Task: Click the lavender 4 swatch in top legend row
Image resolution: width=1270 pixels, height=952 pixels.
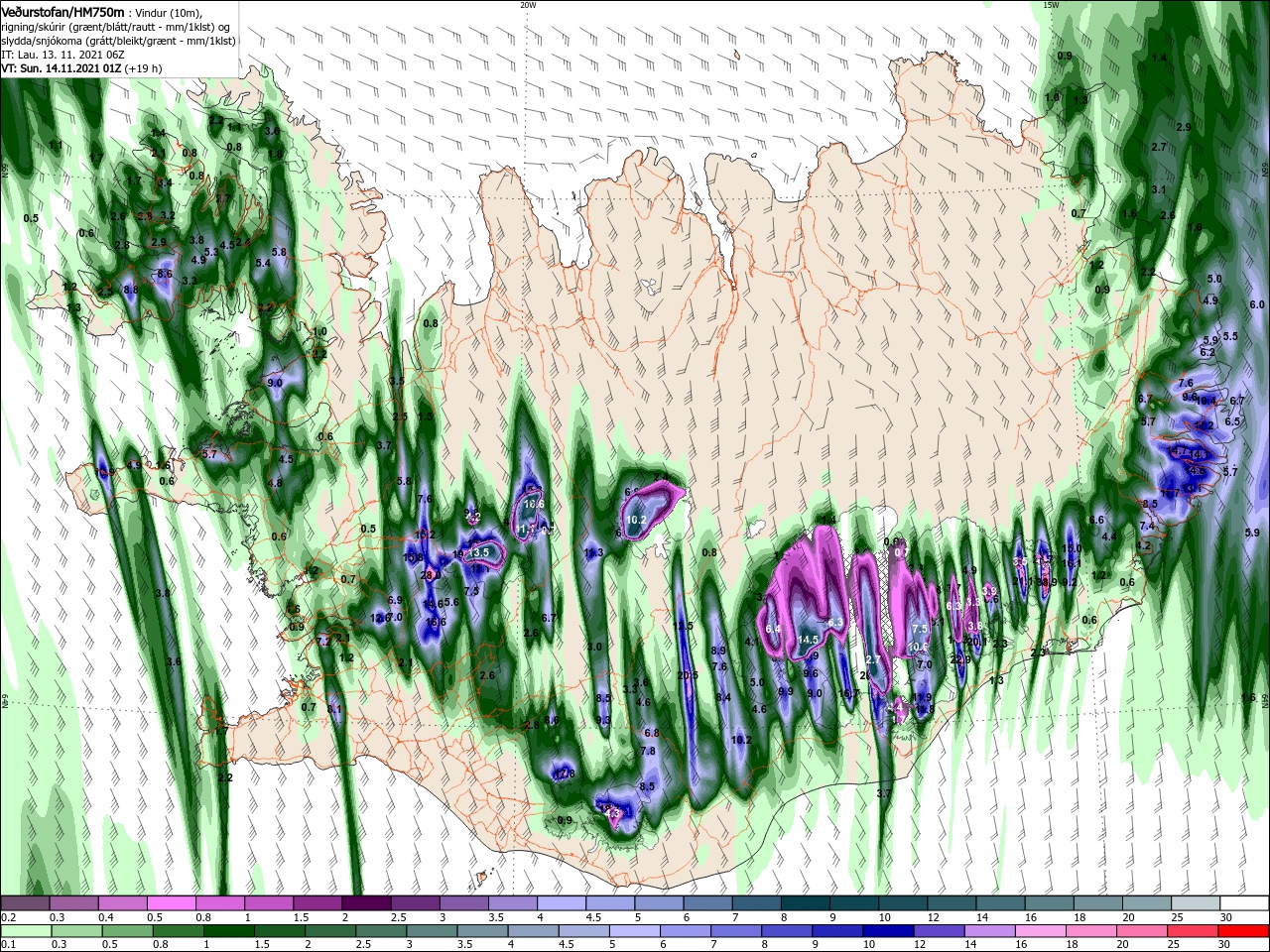Action: (x=560, y=903)
